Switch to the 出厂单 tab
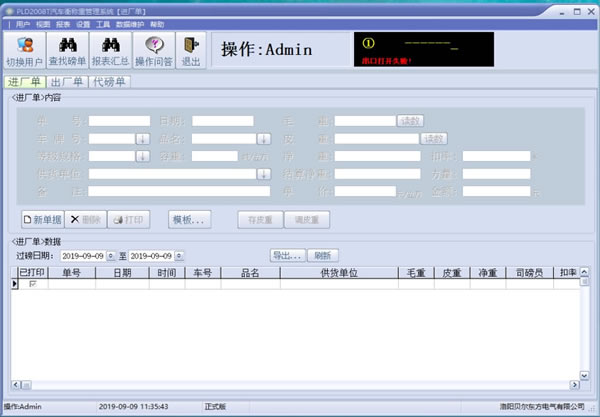 67,82
